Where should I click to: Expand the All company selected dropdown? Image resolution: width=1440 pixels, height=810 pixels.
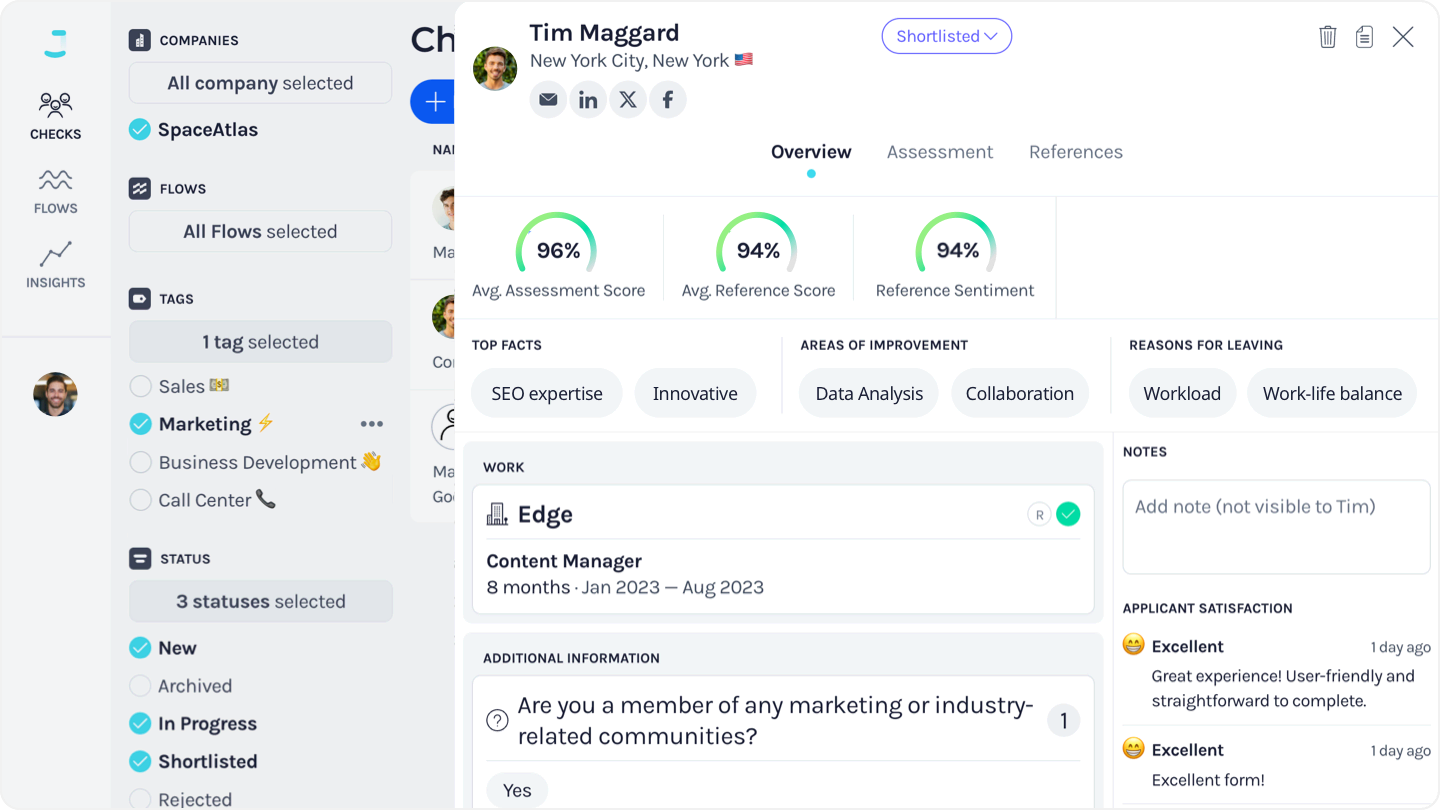(260, 83)
